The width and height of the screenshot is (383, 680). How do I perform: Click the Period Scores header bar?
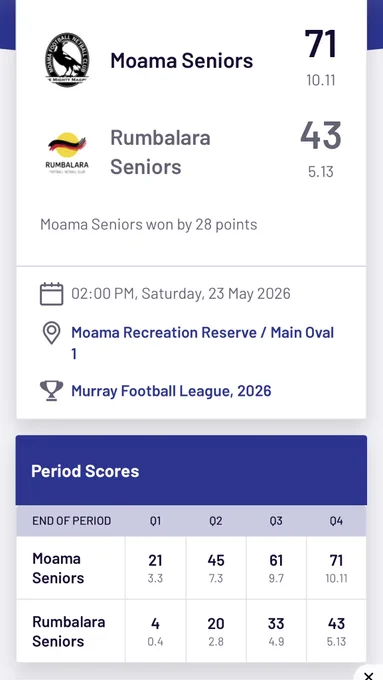191,471
